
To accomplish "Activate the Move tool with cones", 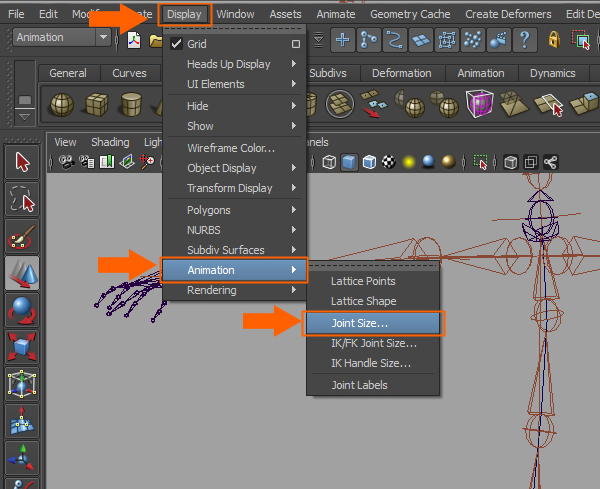I will click(x=22, y=273).
